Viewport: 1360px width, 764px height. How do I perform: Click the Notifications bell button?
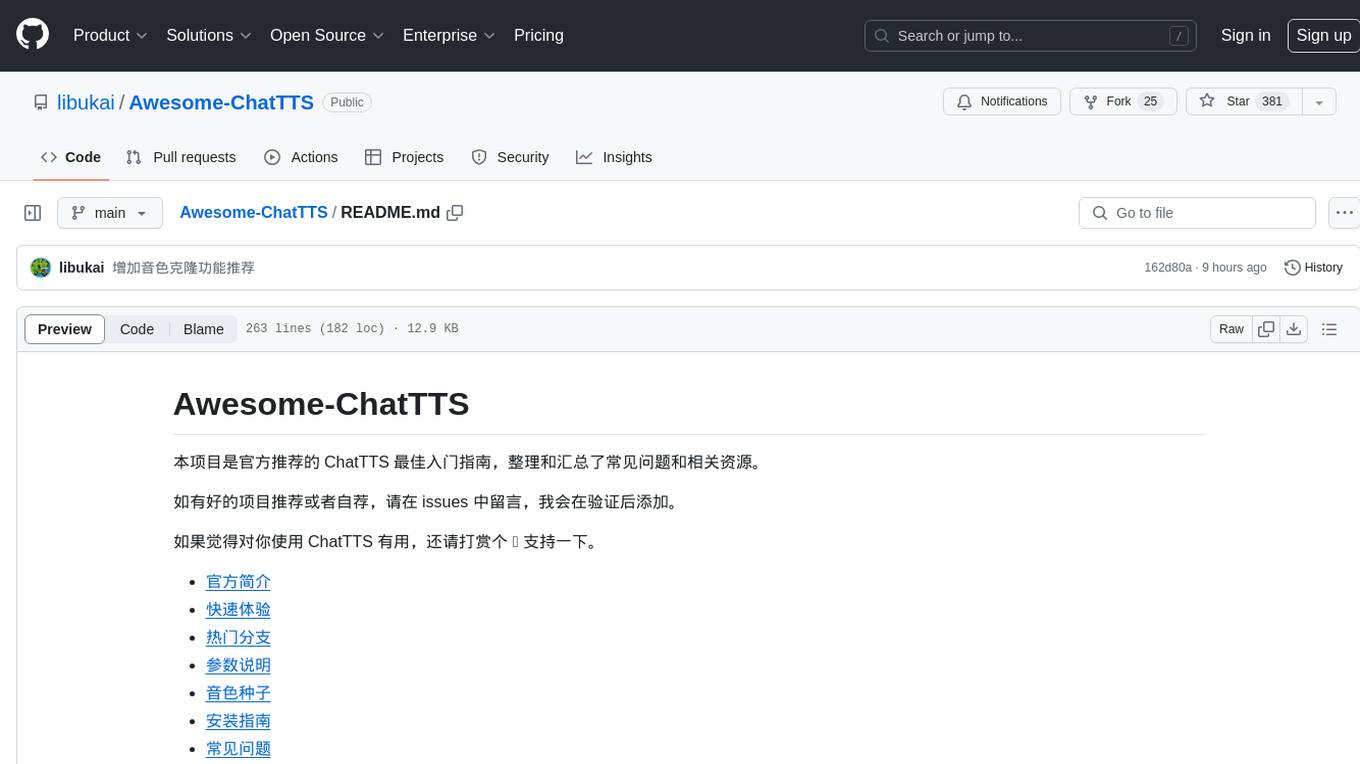pyautogui.click(x=1002, y=102)
